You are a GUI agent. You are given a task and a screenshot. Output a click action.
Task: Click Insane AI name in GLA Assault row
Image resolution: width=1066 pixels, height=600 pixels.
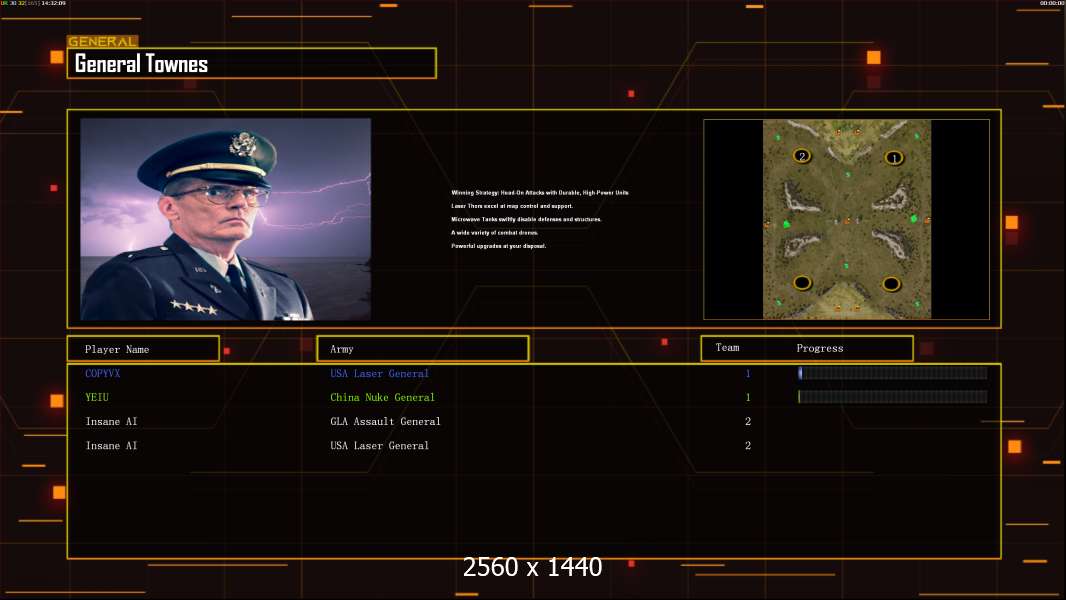click(x=111, y=421)
